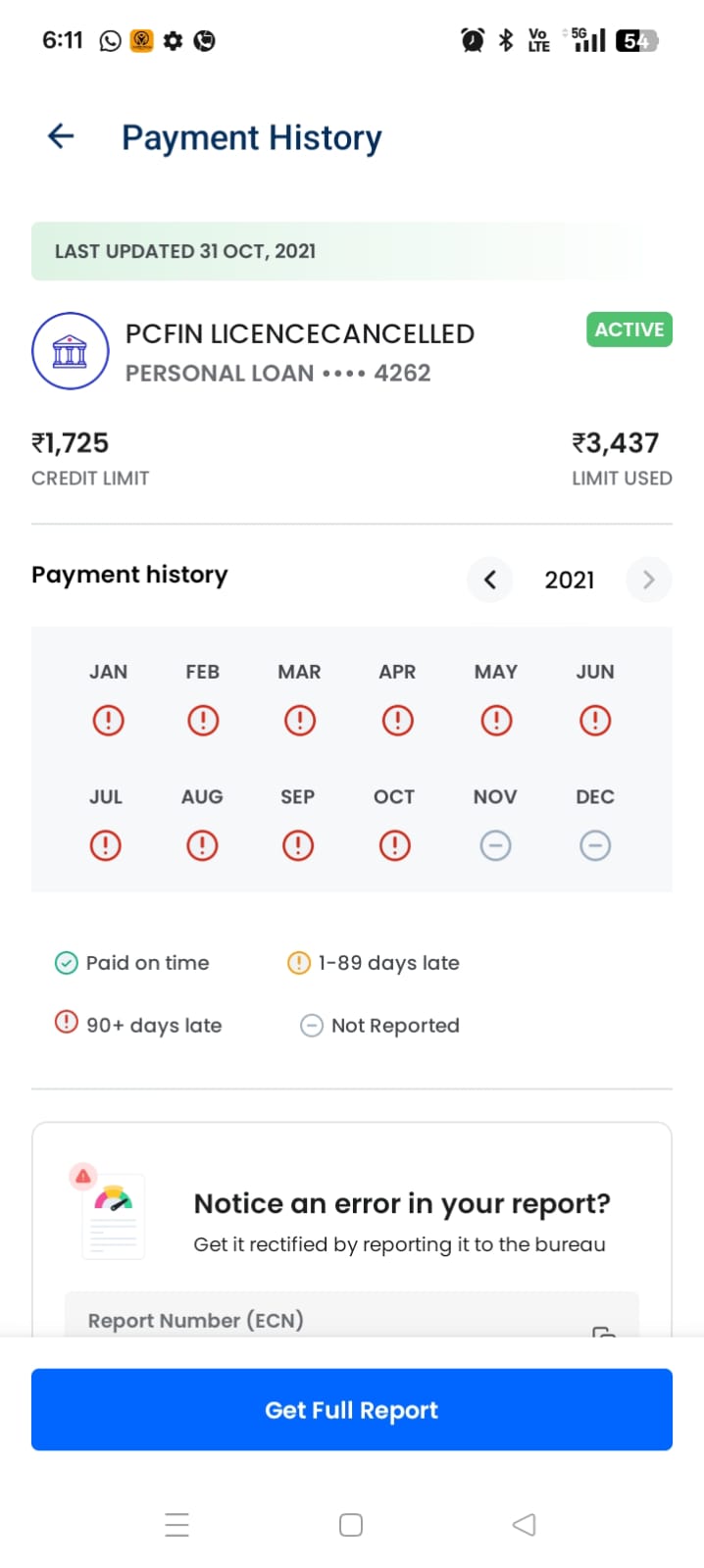Screen dimensions: 704x1568
Task: Tap the June late payment icon
Action: [x=594, y=721]
